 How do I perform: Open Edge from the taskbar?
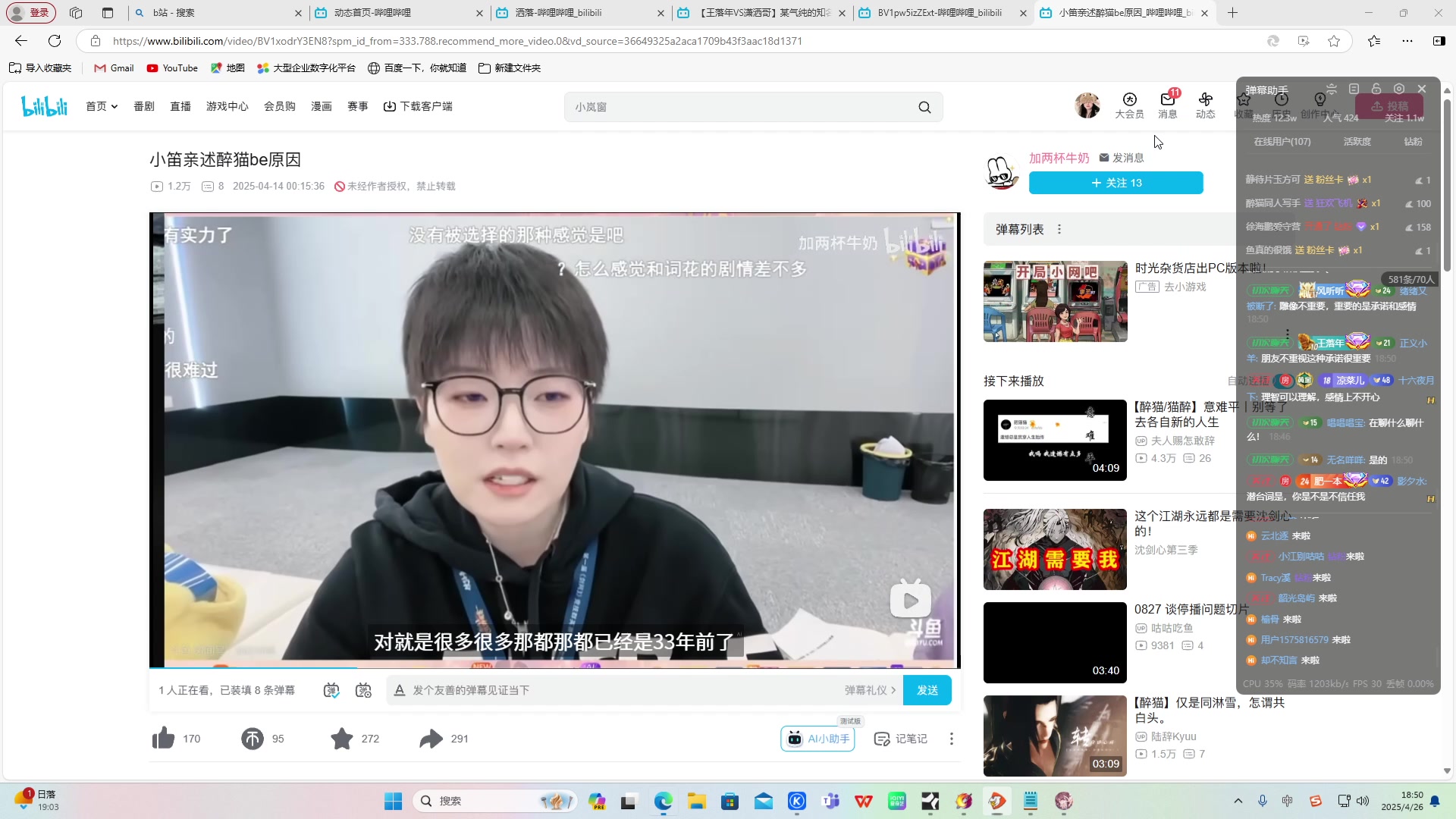[x=664, y=801]
